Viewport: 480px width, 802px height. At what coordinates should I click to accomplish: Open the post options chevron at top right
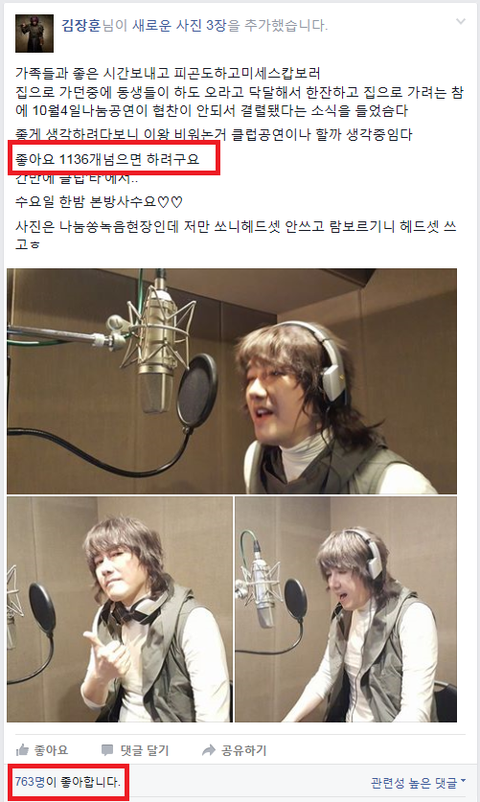[461, 21]
